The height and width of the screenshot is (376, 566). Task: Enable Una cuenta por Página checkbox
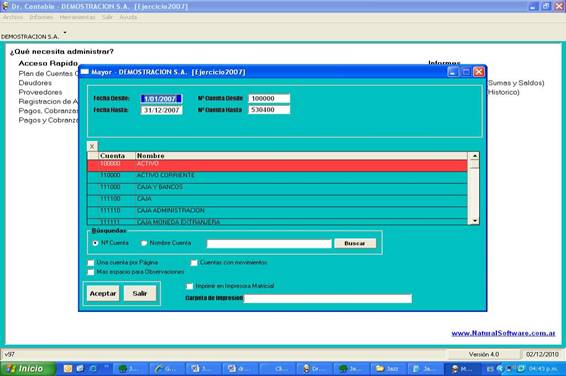click(x=91, y=263)
